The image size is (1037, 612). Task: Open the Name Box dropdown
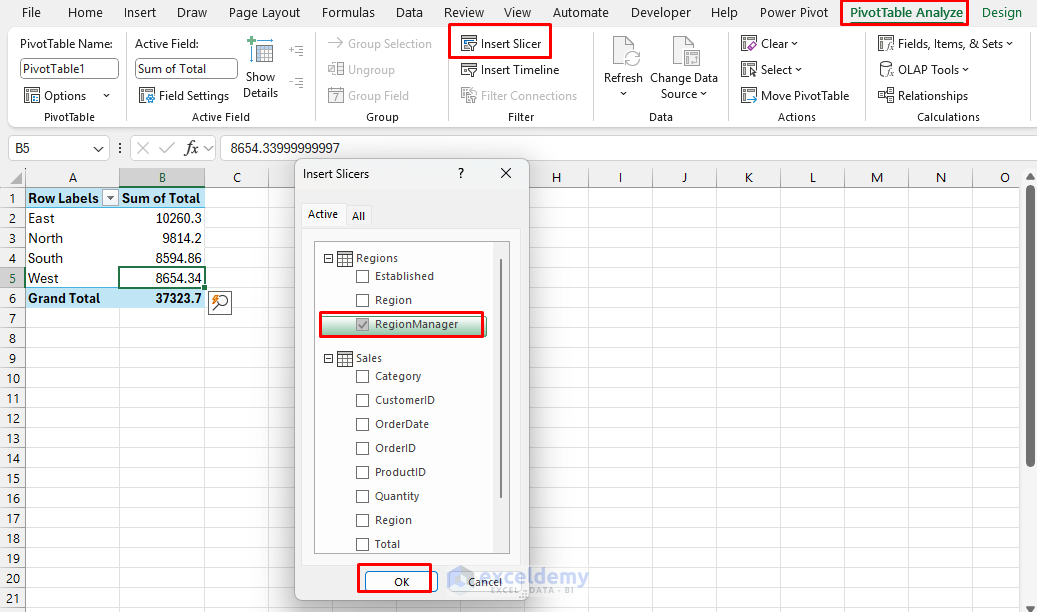point(98,149)
